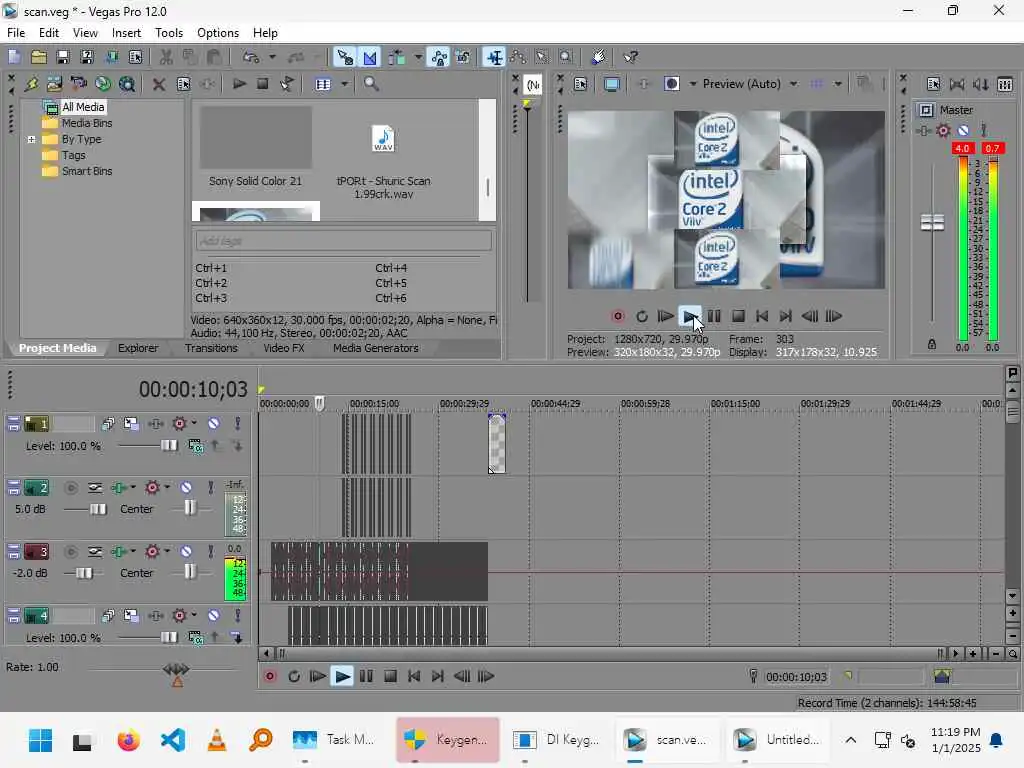Open the File menu
The image size is (1024, 768).
click(16, 33)
